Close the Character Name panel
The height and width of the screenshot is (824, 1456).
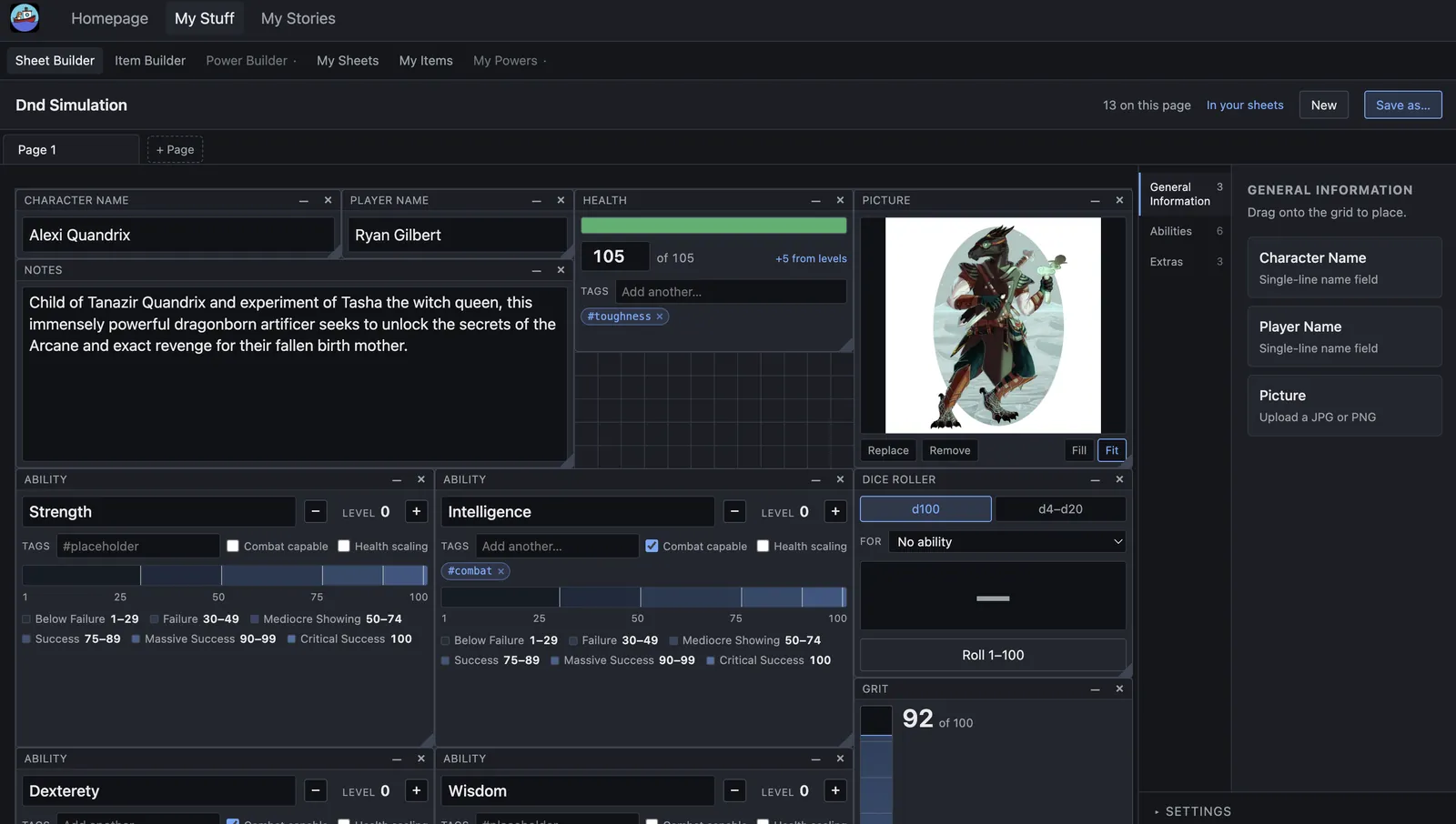(x=328, y=200)
